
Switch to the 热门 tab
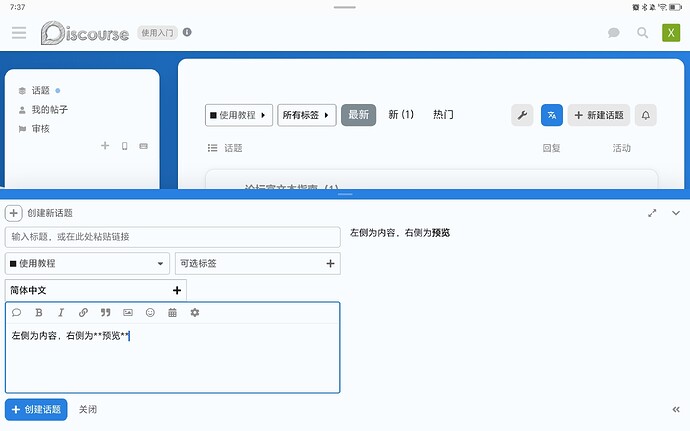pos(443,115)
